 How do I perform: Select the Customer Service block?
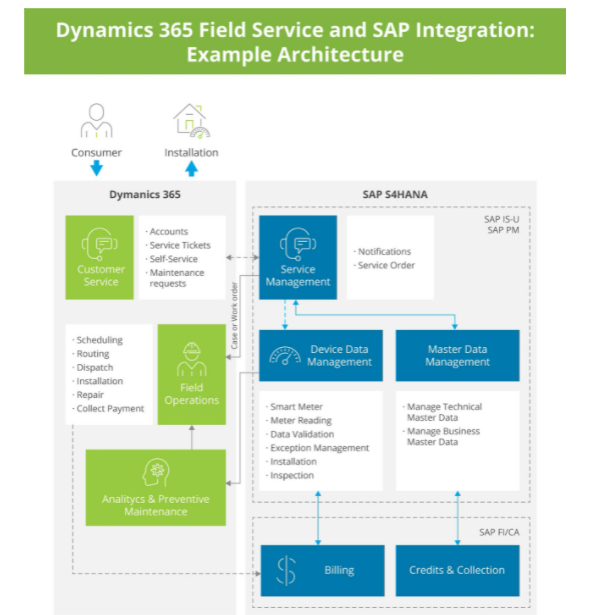pos(100,257)
